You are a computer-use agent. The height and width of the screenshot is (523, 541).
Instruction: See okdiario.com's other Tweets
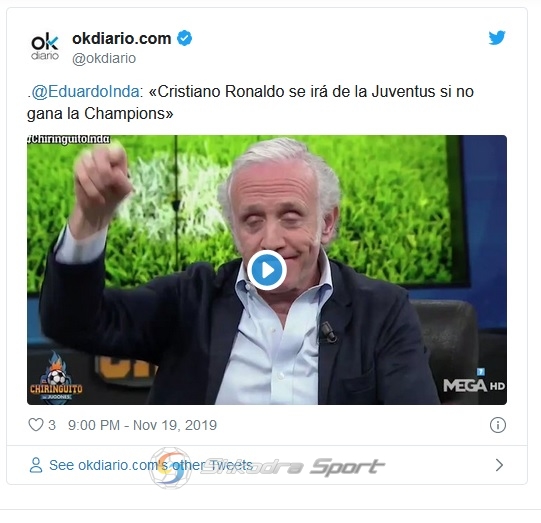pyautogui.click(x=151, y=465)
